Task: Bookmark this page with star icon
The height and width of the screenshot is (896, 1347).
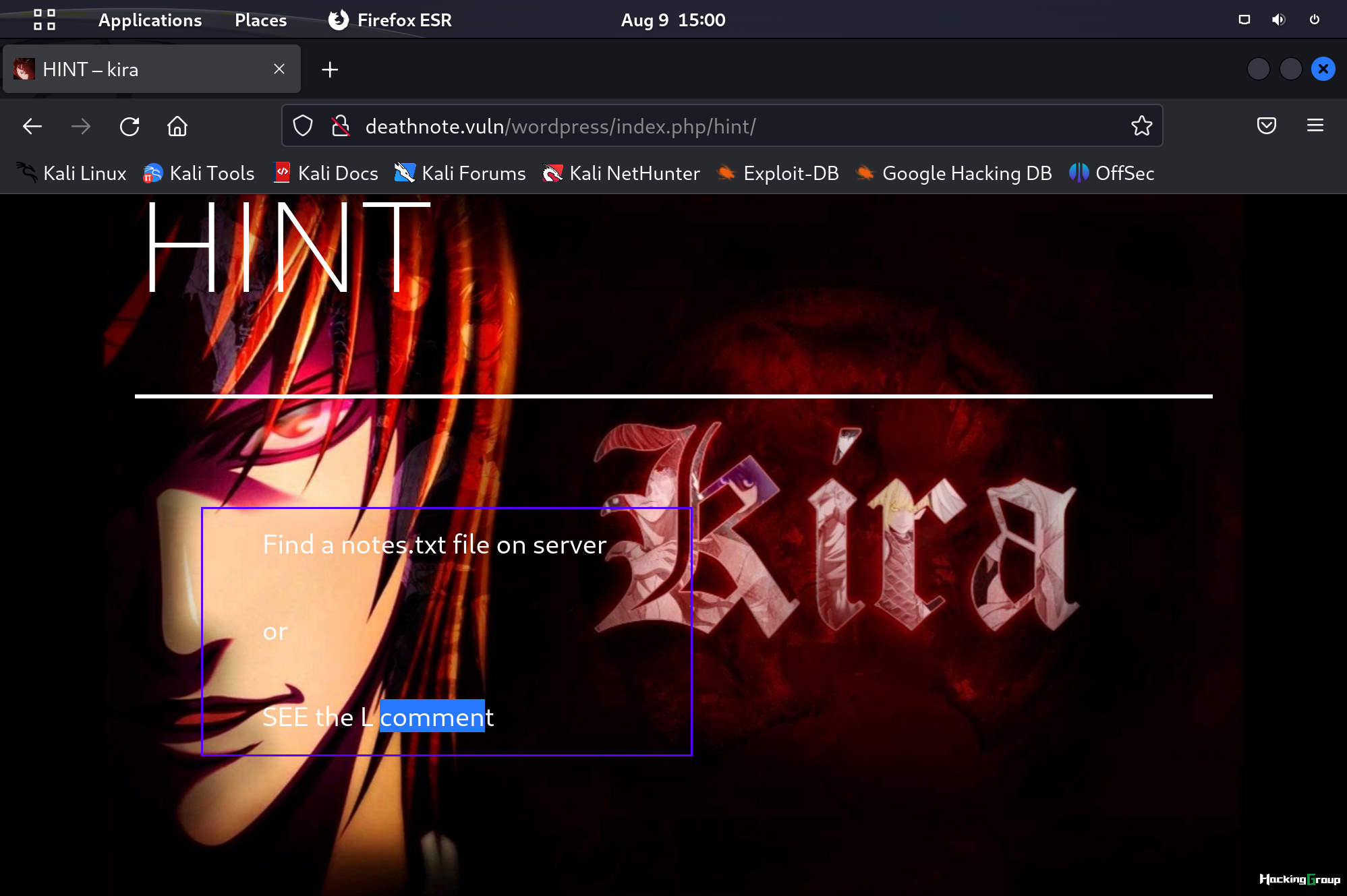Action: pyautogui.click(x=1141, y=125)
